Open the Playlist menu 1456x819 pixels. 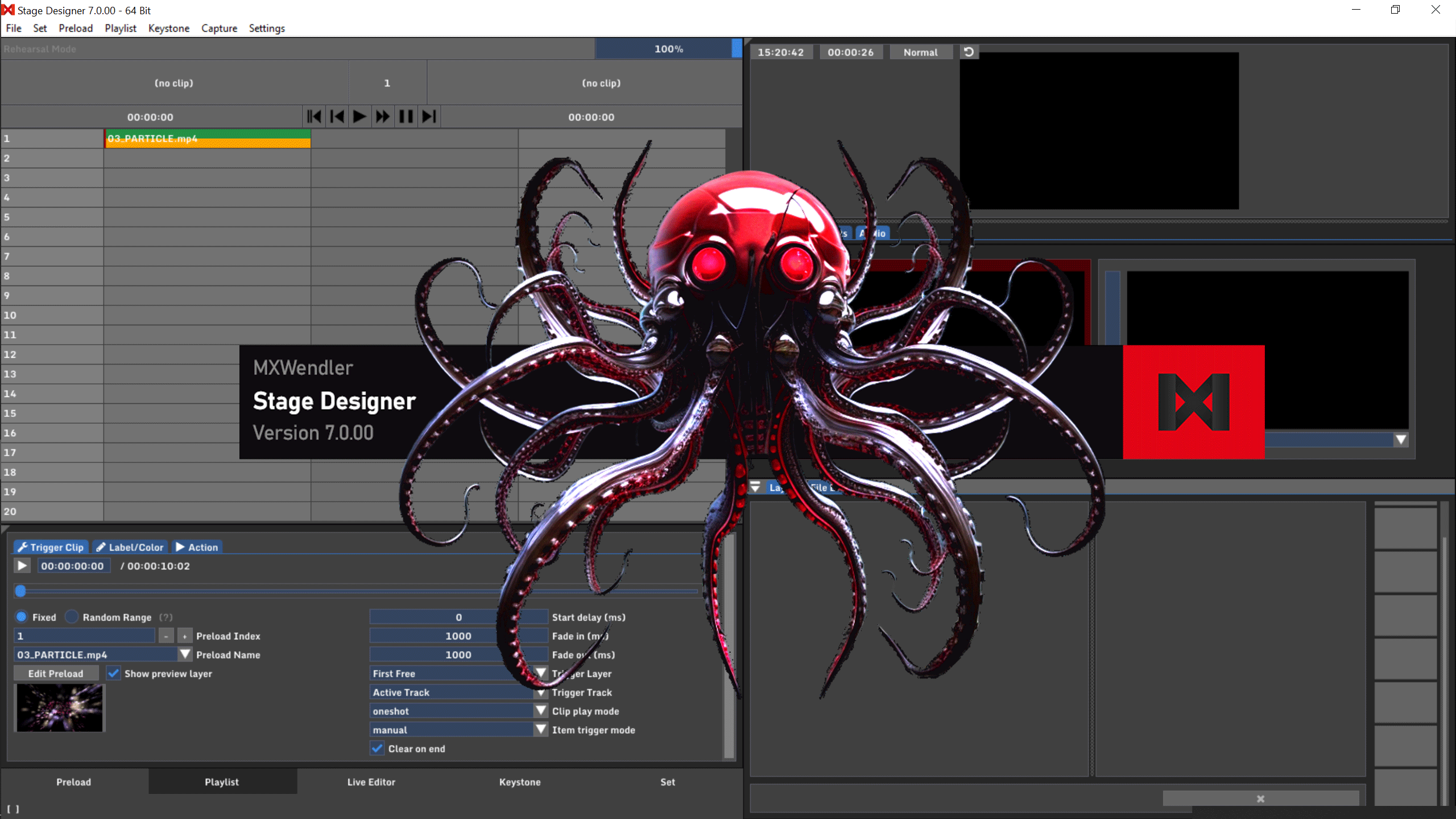(x=121, y=28)
